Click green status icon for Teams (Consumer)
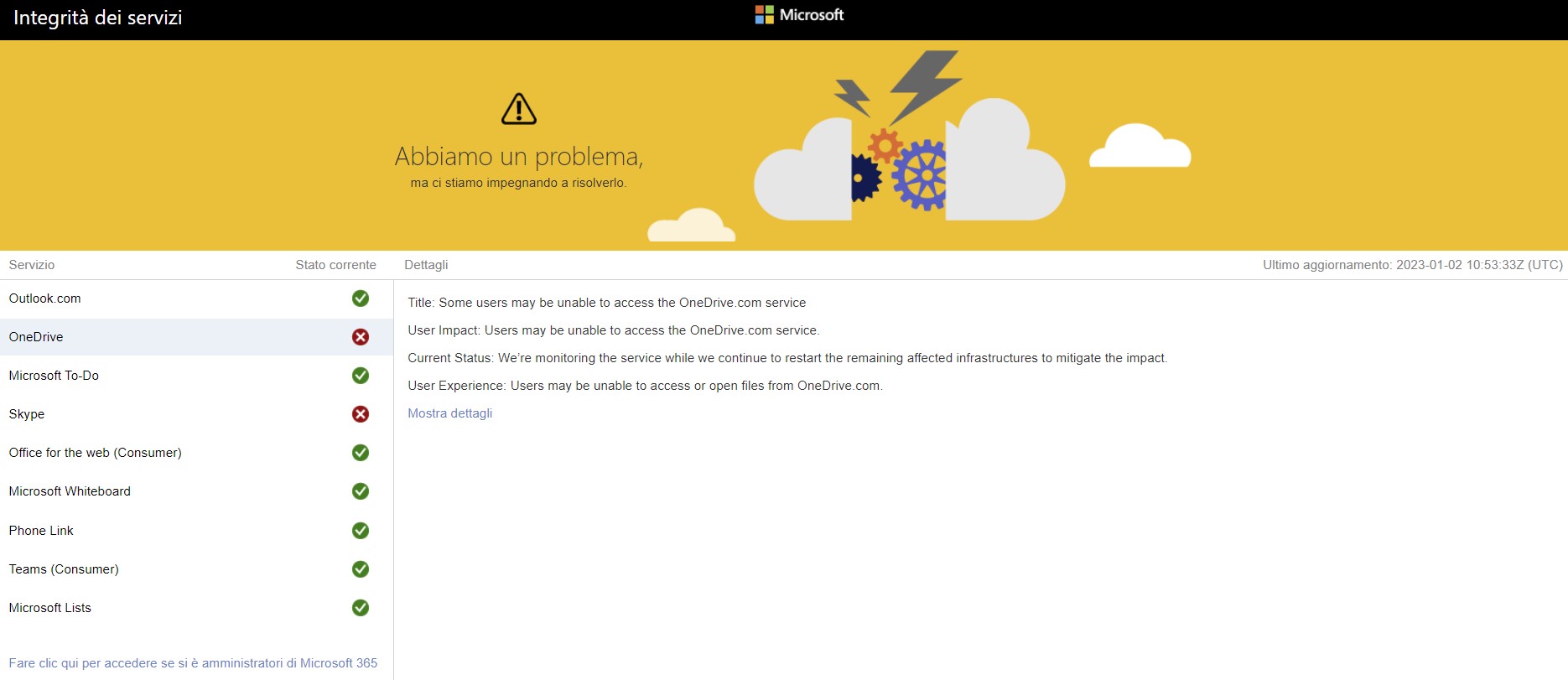Image resolution: width=1568 pixels, height=680 pixels. [361, 569]
